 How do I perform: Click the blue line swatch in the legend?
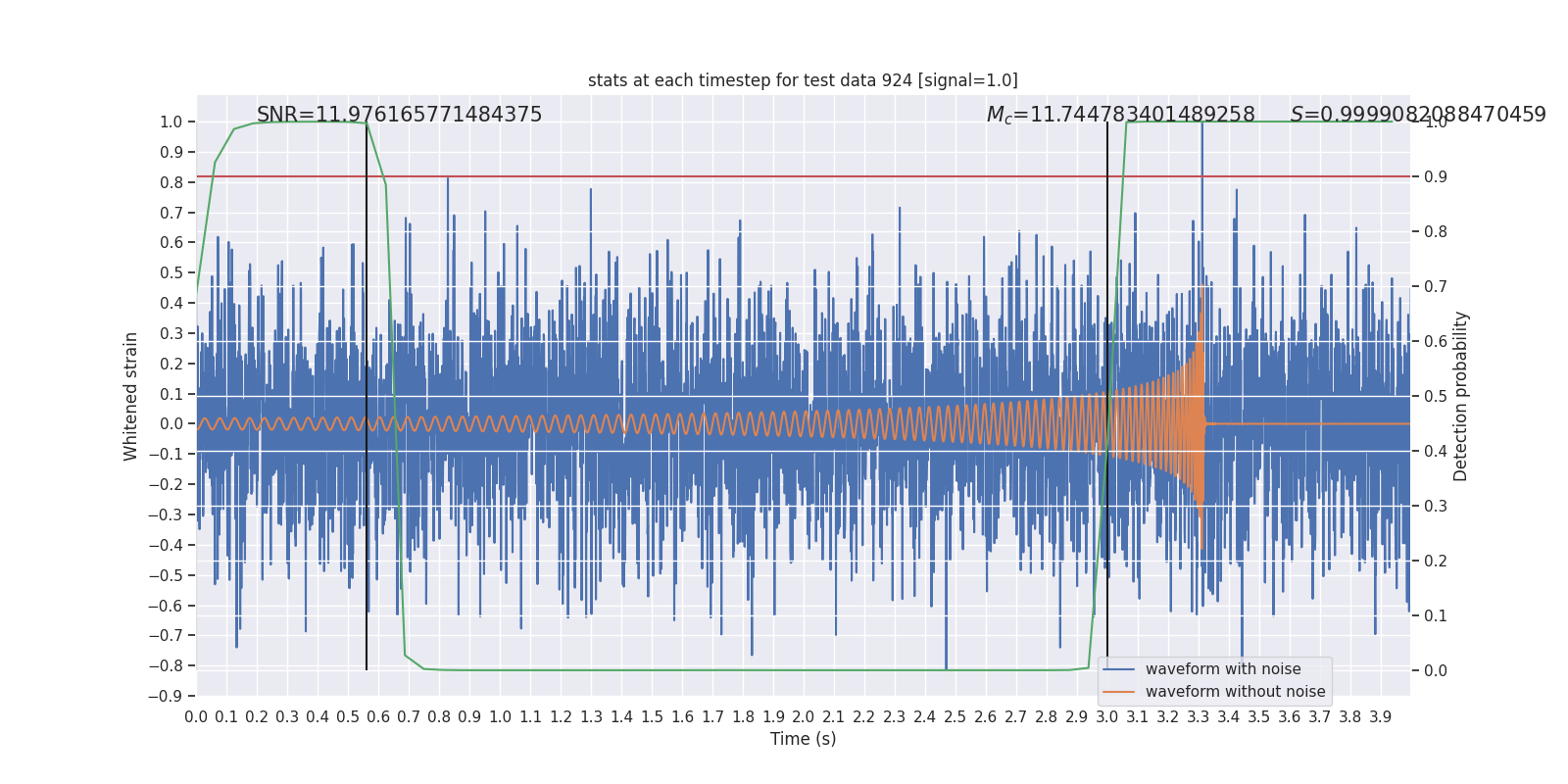click(1118, 669)
